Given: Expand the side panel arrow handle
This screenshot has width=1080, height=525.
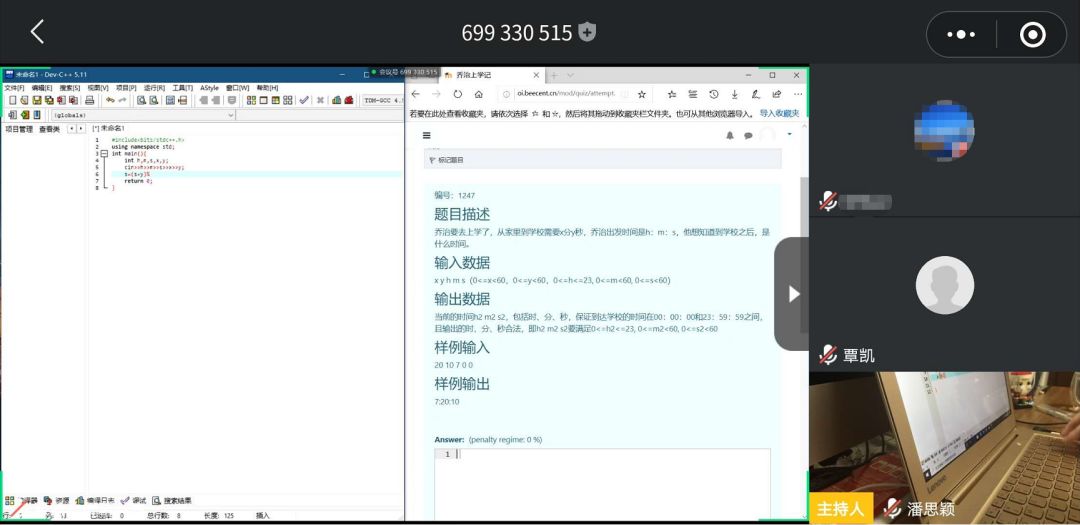Looking at the screenshot, I should click(793, 294).
